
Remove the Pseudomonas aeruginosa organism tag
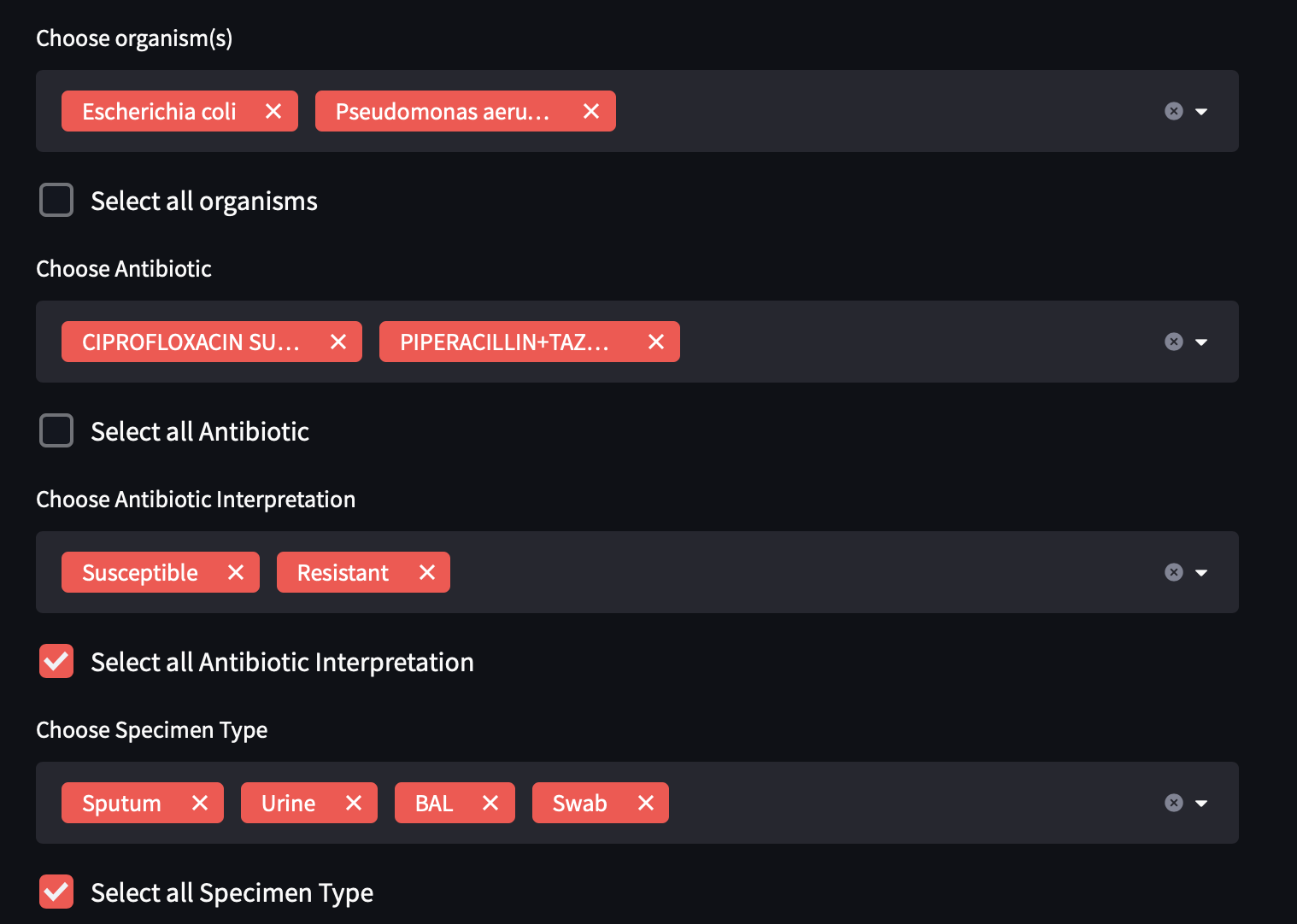point(591,111)
